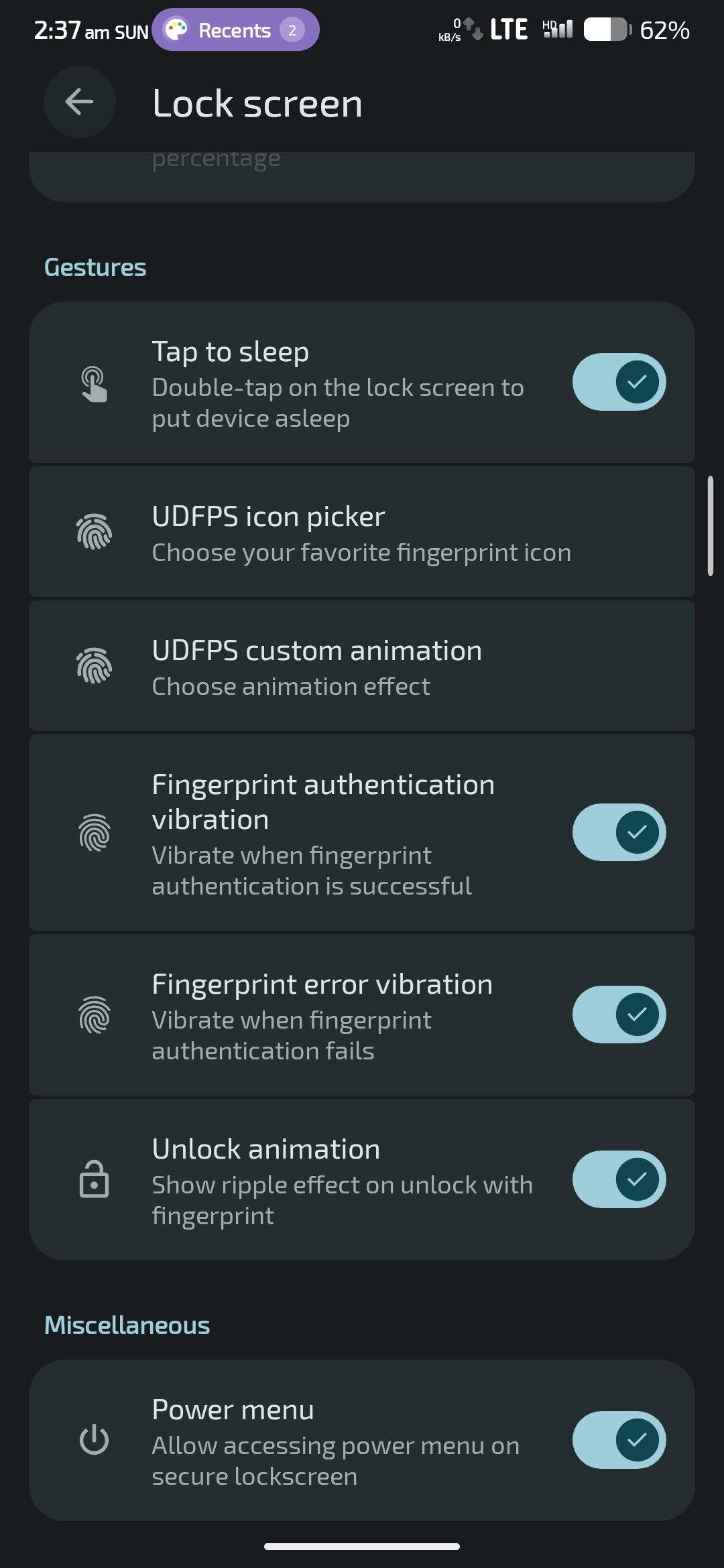Toggle off Unlock animation switch
Image resolution: width=724 pixels, height=1568 pixels.
(619, 1179)
